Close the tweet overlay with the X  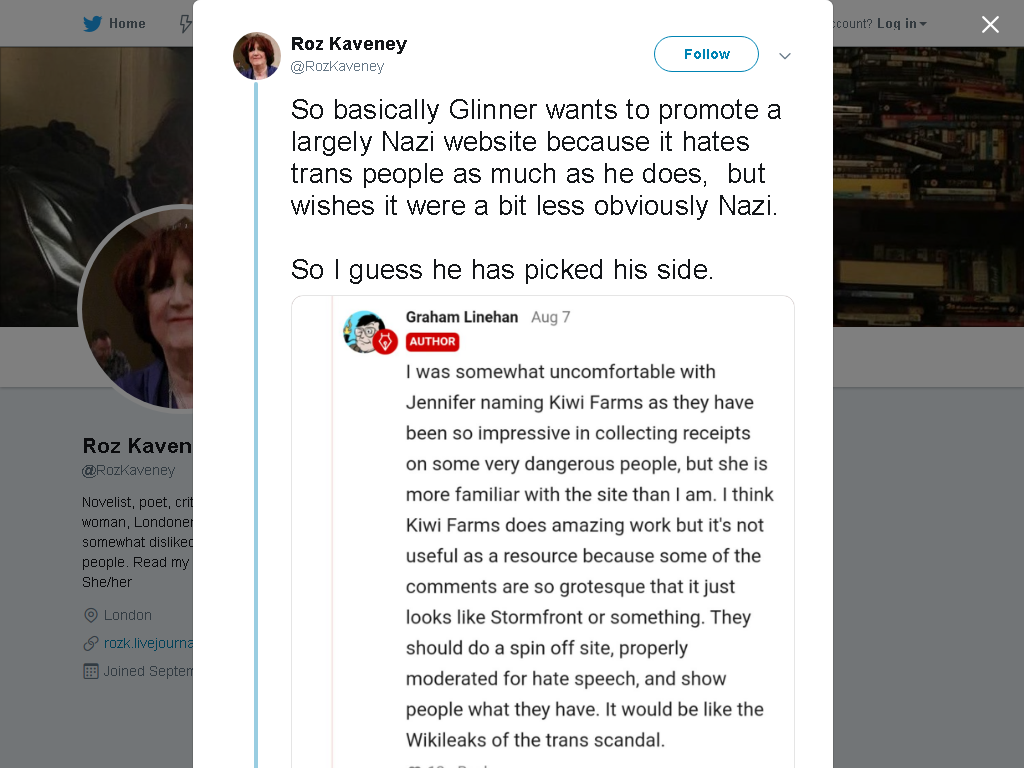point(990,24)
